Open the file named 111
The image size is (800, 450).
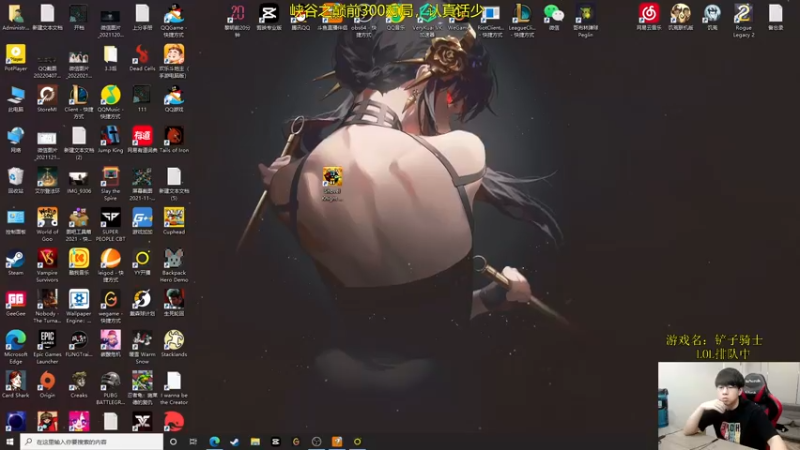point(142,95)
